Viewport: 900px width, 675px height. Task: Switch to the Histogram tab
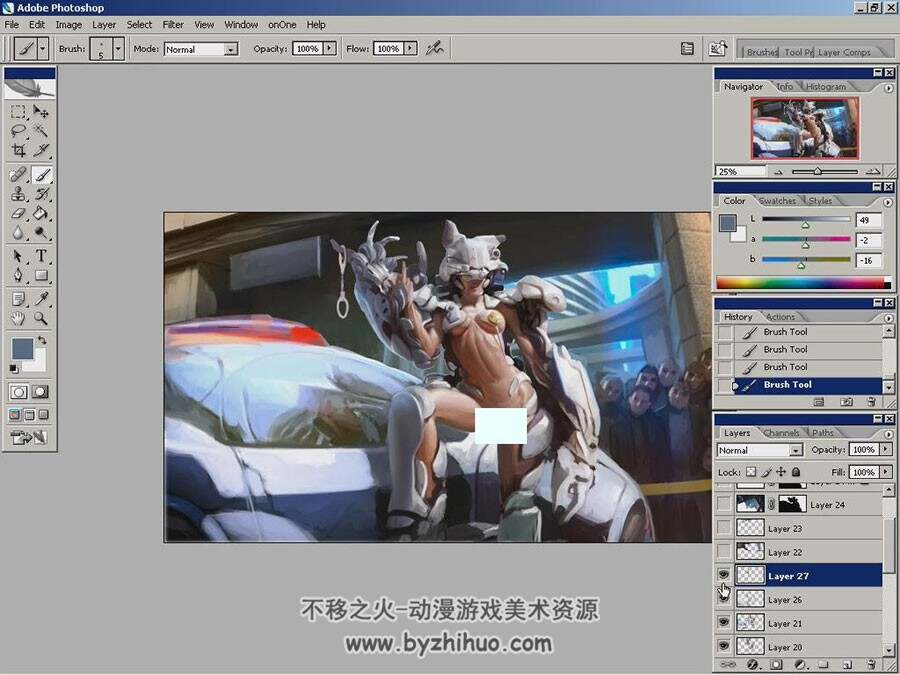[825, 87]
